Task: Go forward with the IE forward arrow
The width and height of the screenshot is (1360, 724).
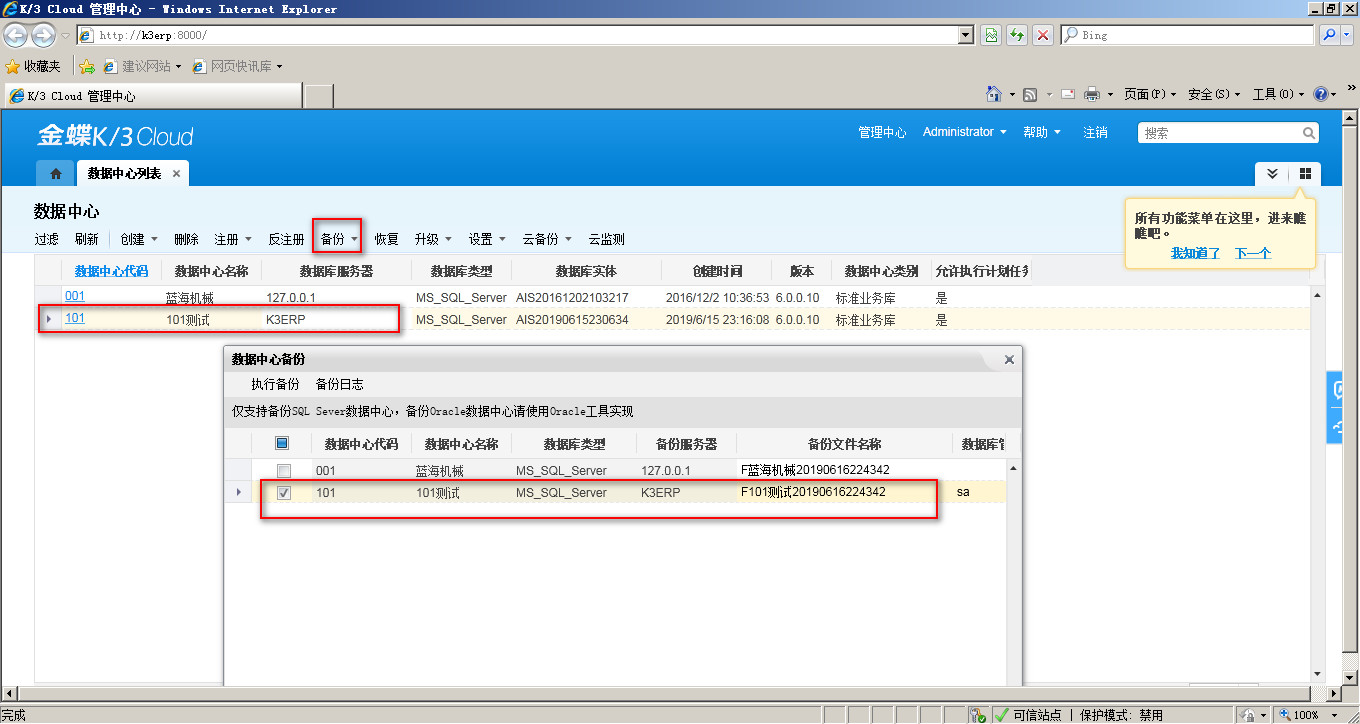Action: click(43, 35)
